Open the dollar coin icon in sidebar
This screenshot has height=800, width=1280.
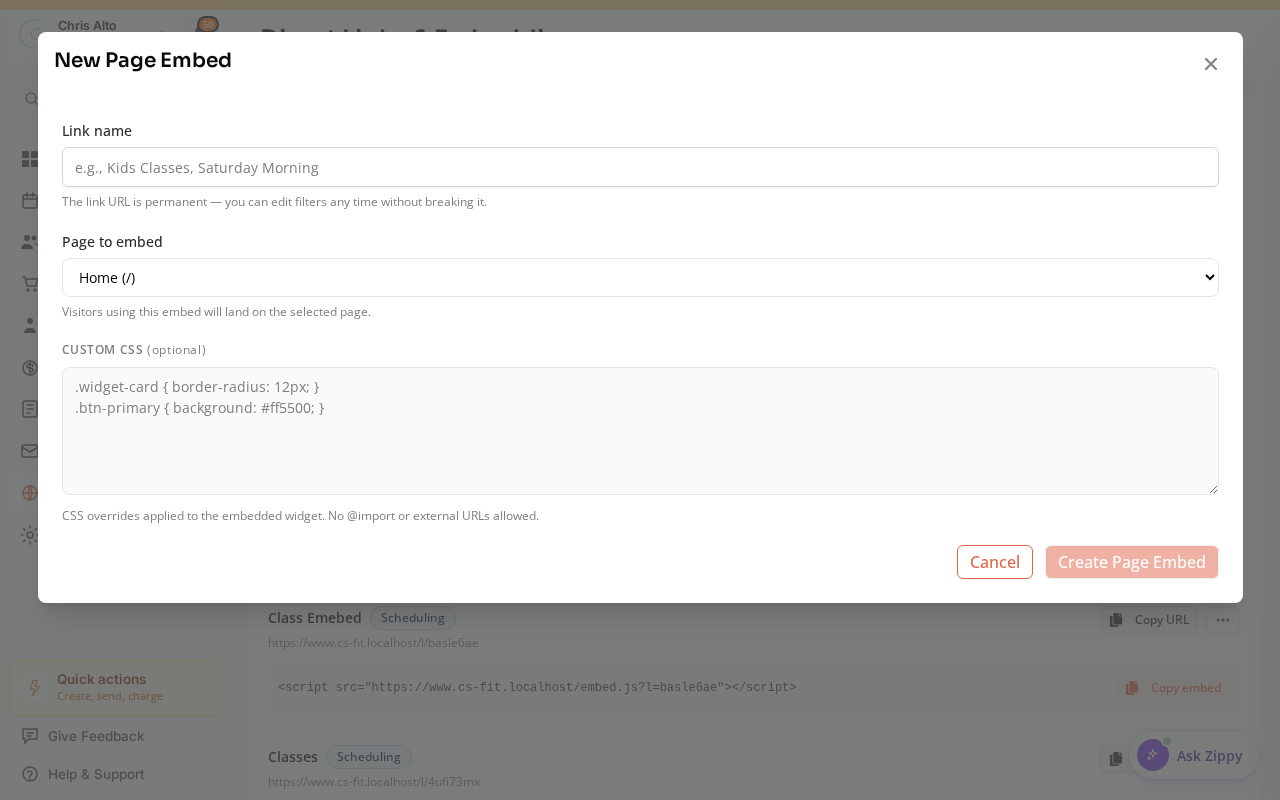click(30, 367)
